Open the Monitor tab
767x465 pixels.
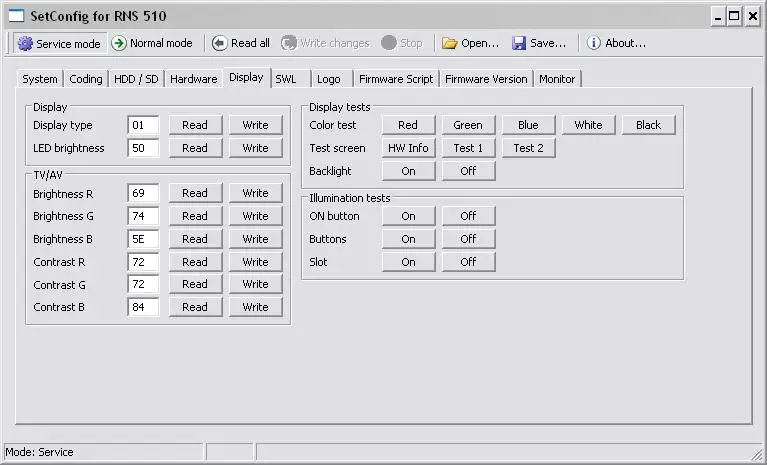click(557, 79)
